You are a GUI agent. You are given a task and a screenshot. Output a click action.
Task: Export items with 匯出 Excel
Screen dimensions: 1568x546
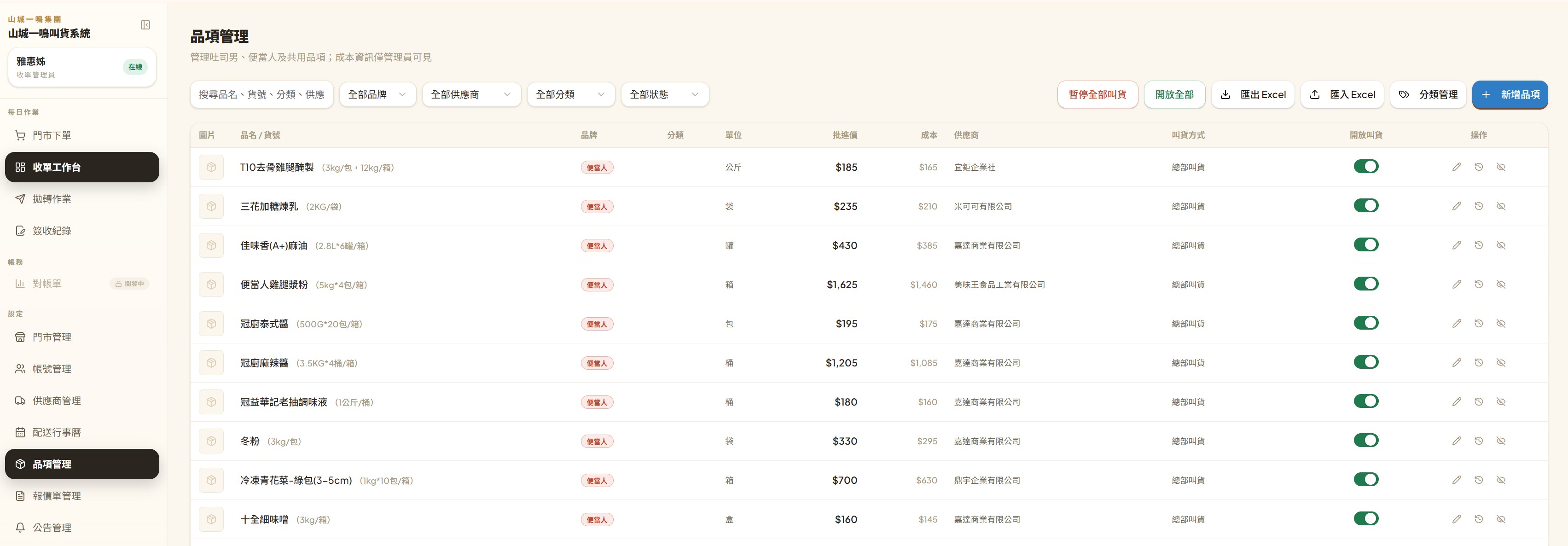[x=1253, y=94]
